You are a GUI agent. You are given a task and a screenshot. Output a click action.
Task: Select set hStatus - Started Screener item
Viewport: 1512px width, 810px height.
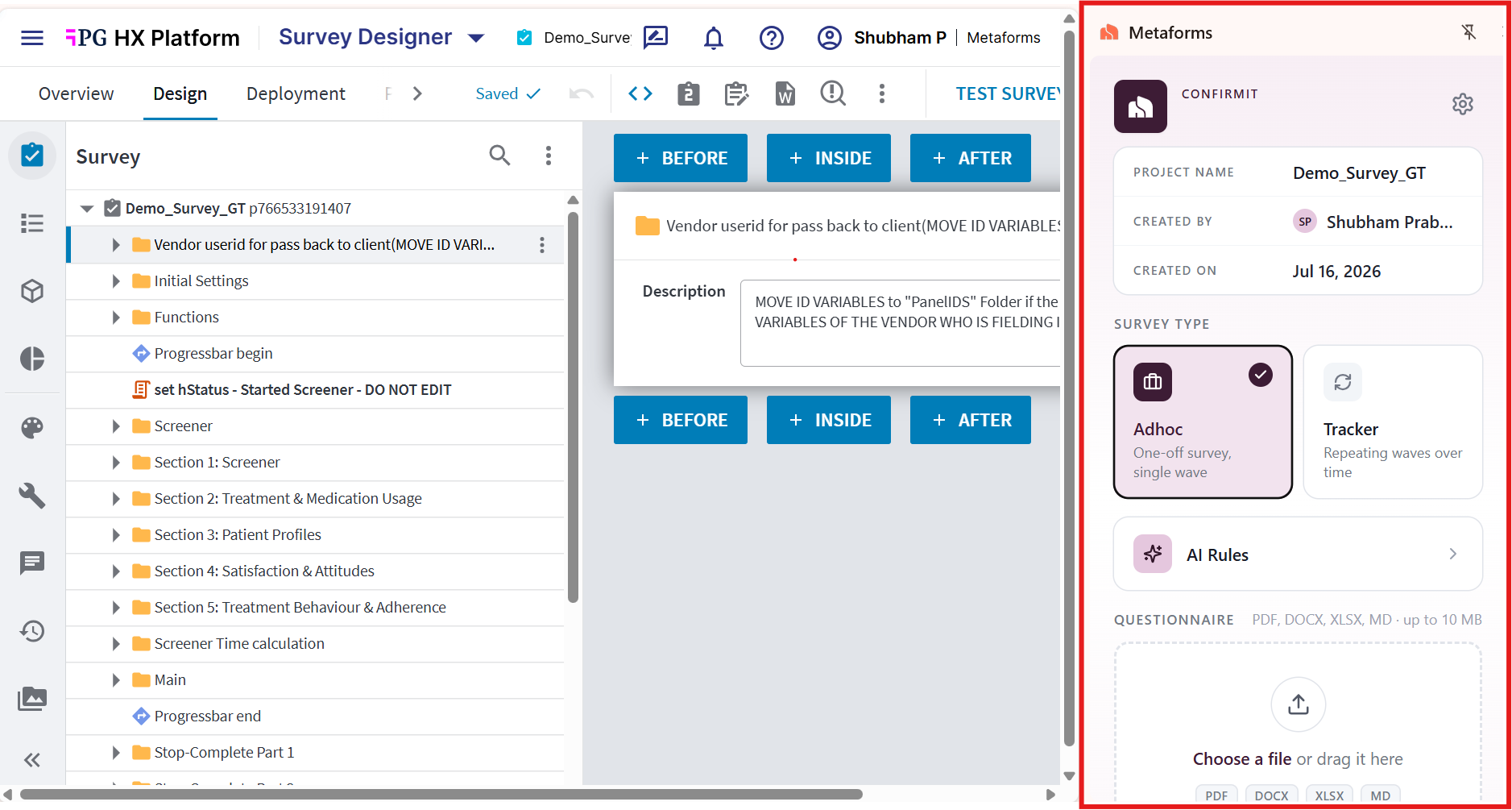(x=302, y=390)
